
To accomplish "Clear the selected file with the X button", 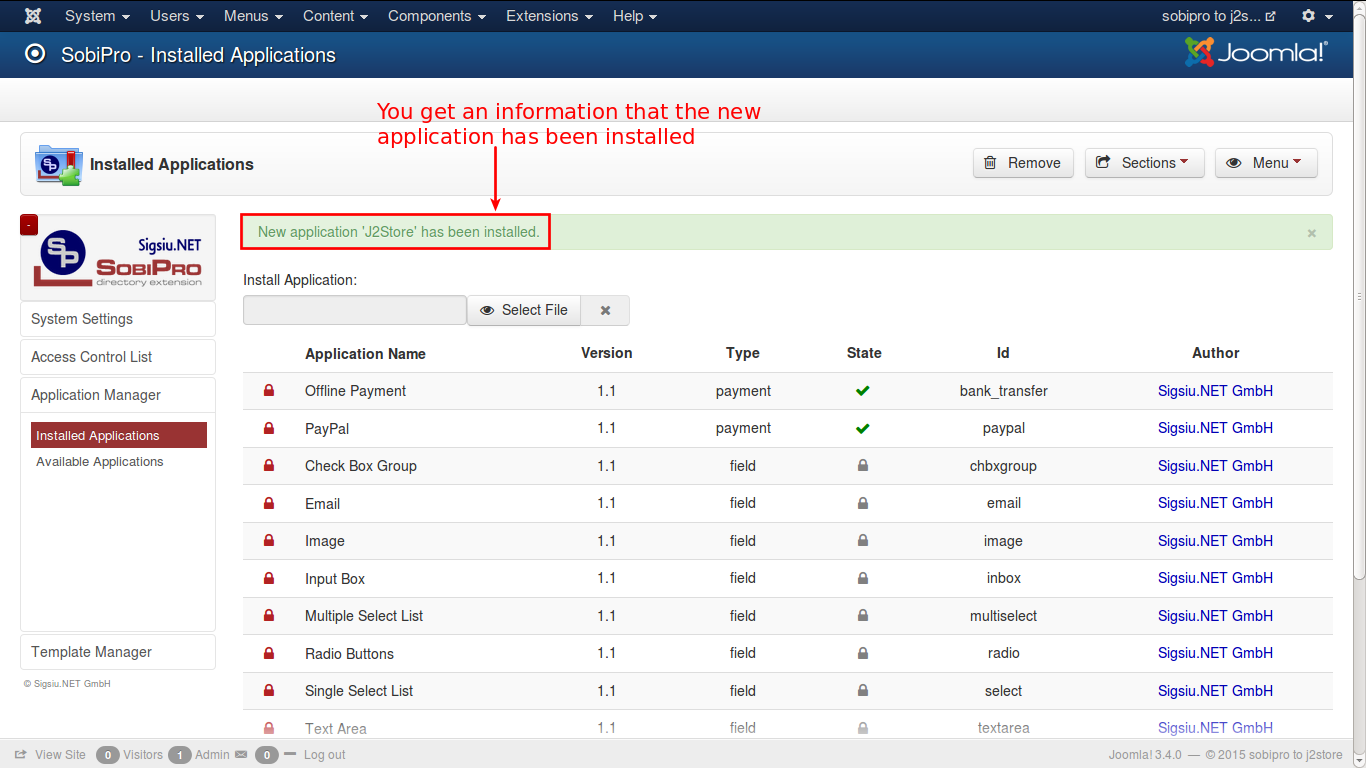I will click(x=605, y=310).
